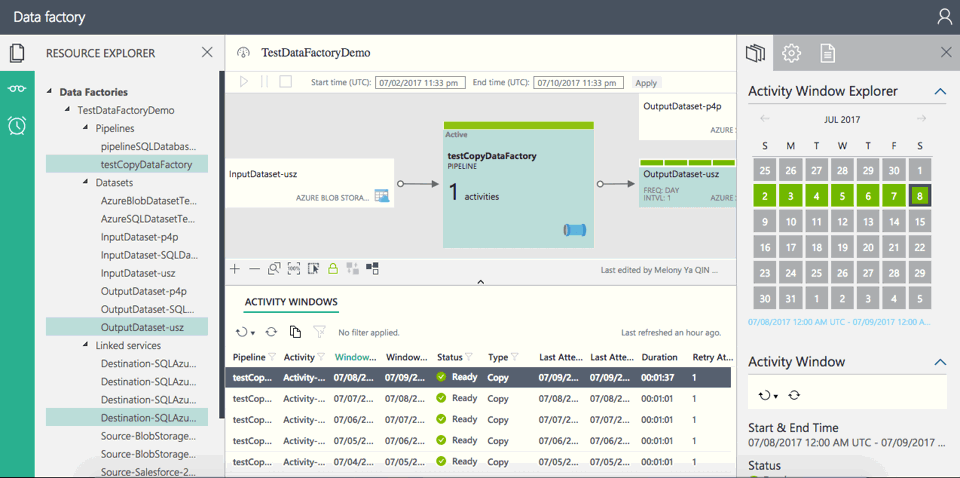
Task: Select testCopyDataFactory in resource tree
Action: pos(127,164)
